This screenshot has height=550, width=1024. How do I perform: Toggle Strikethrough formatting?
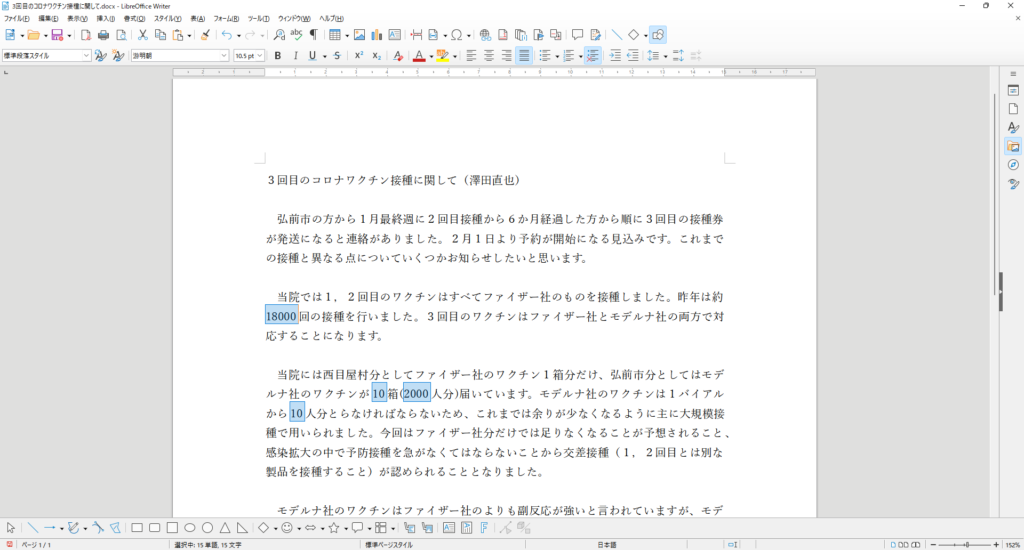pos(337,56)
